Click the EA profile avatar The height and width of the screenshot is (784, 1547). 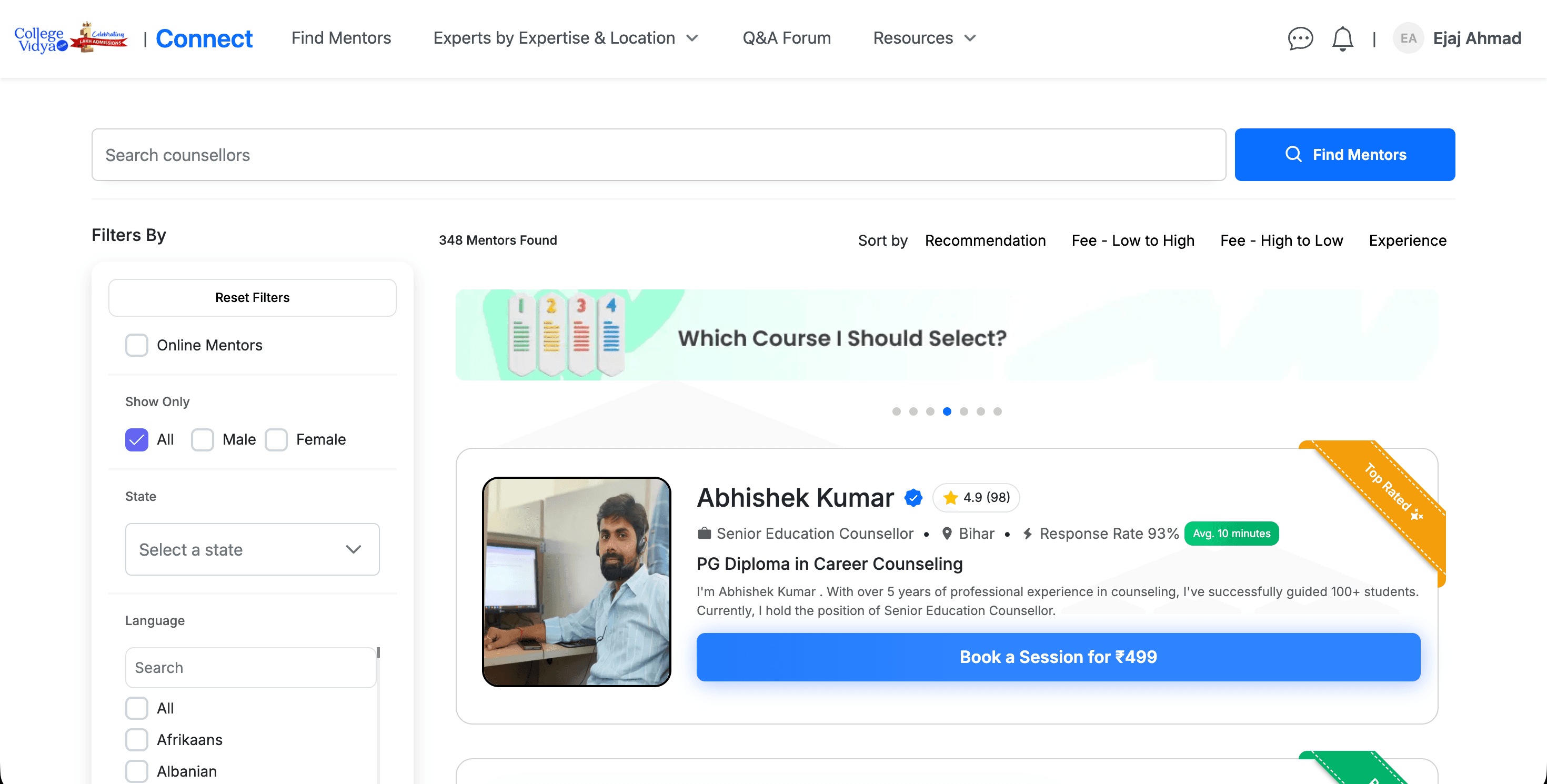pyautogui.click(x=1408, y=38)
